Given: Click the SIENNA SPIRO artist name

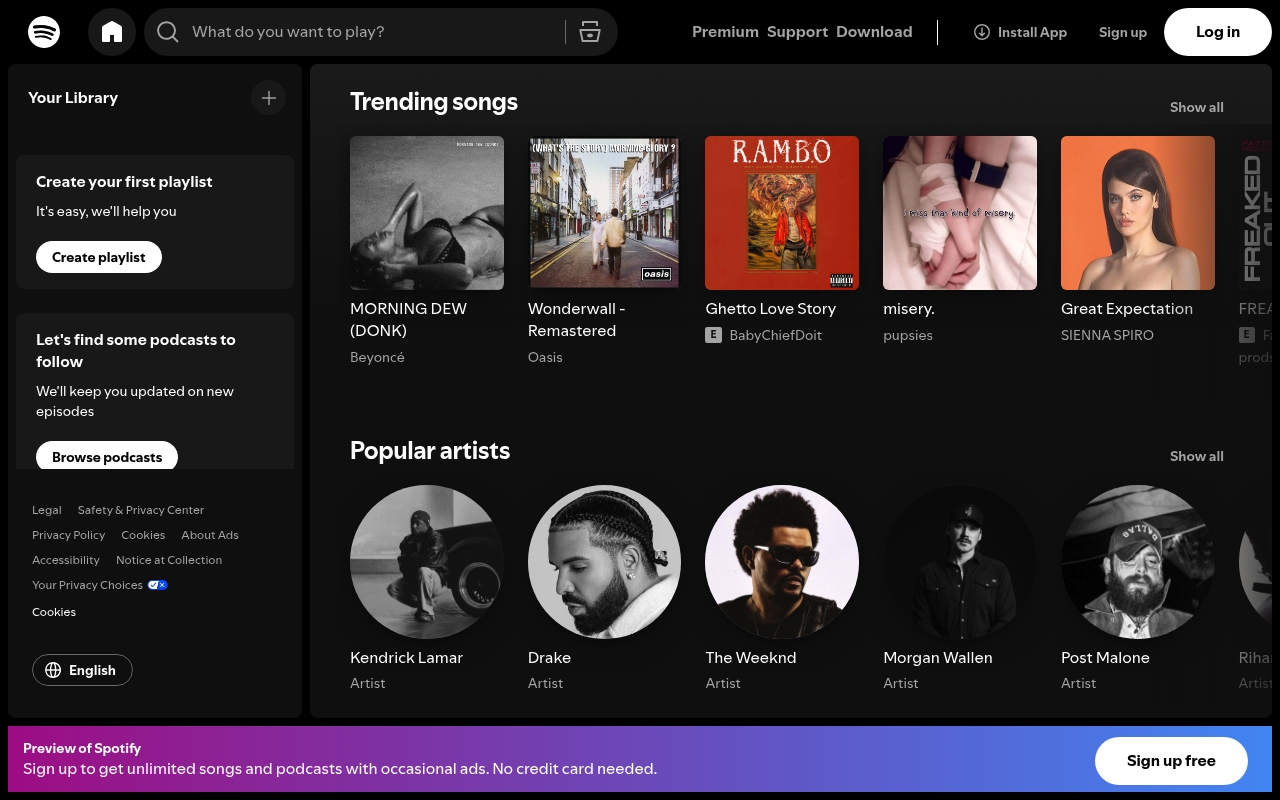Looking at the screenshot, I should [x=1107, y=335].
